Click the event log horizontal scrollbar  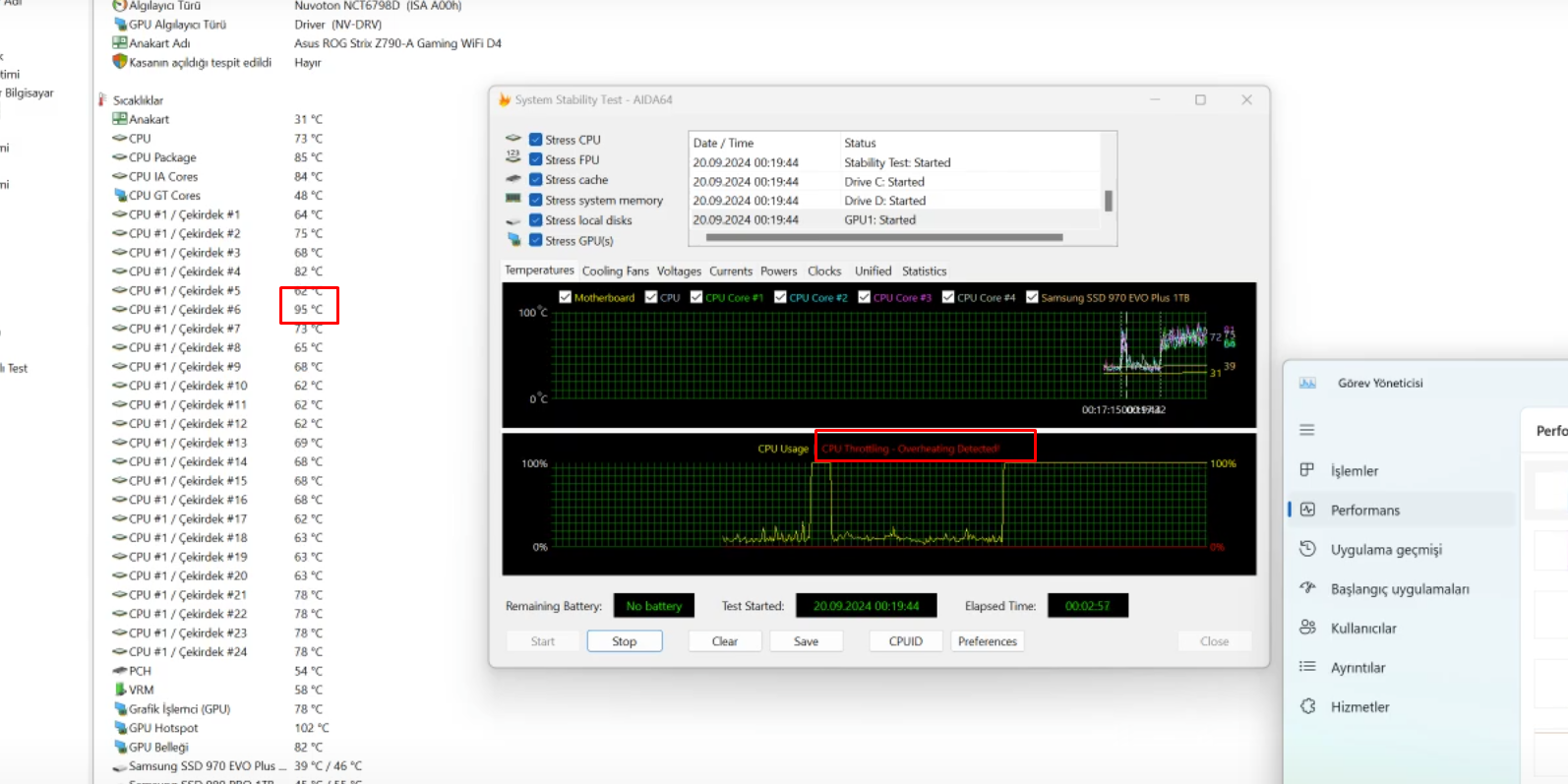coord(884,237)
